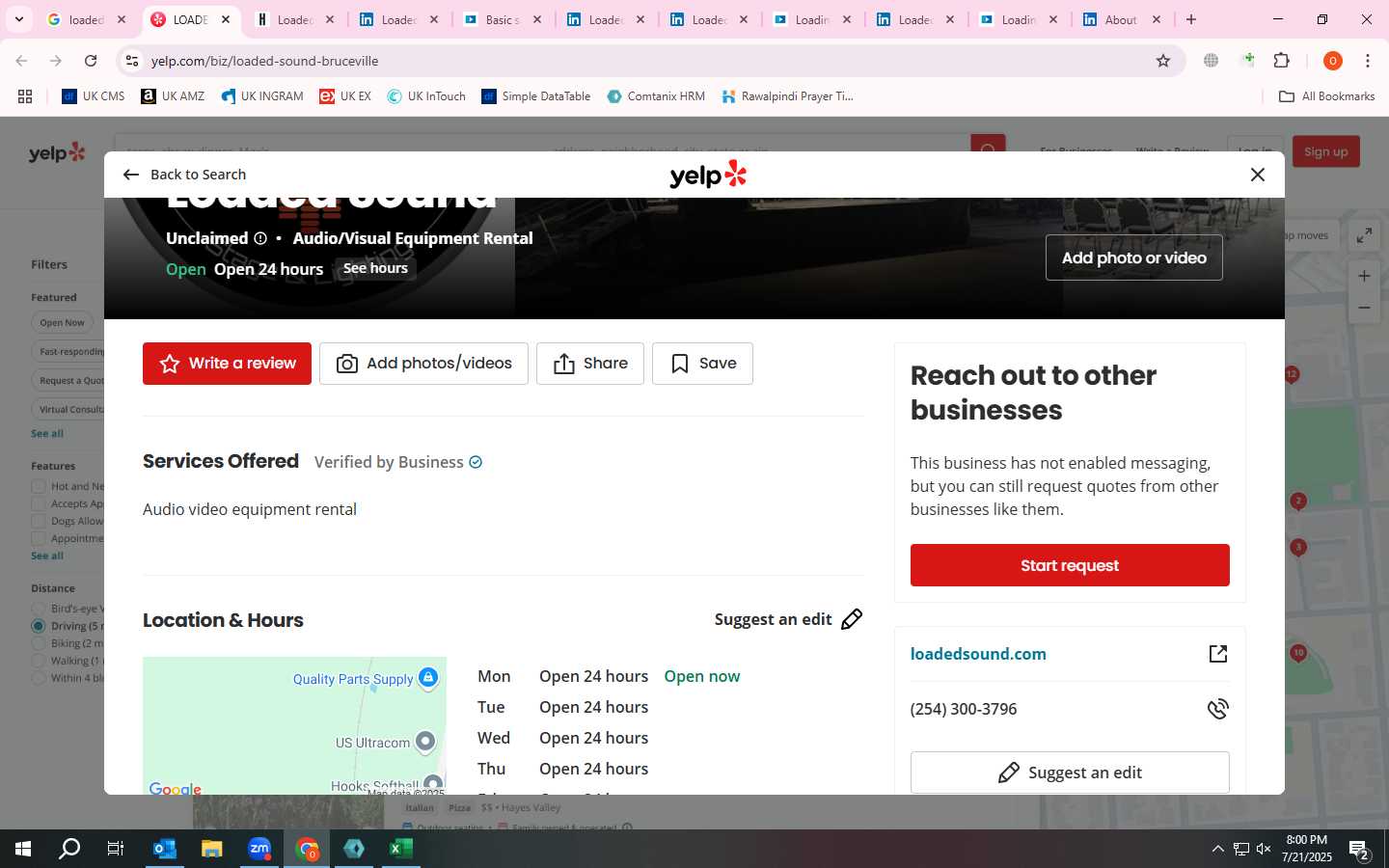Switch to the first loaded Google tab

85,19
